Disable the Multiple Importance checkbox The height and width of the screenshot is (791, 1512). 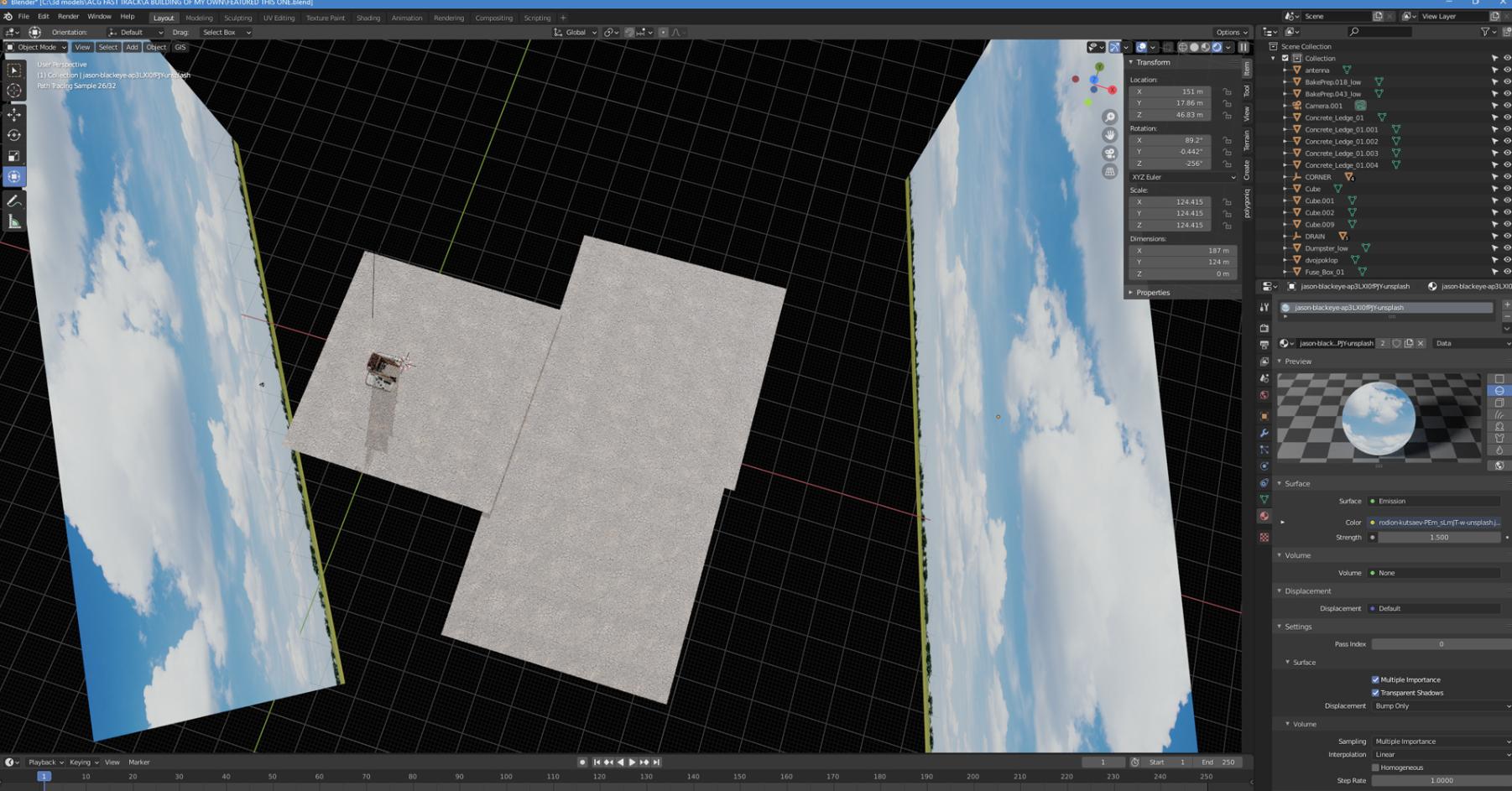coord(1375,680)
